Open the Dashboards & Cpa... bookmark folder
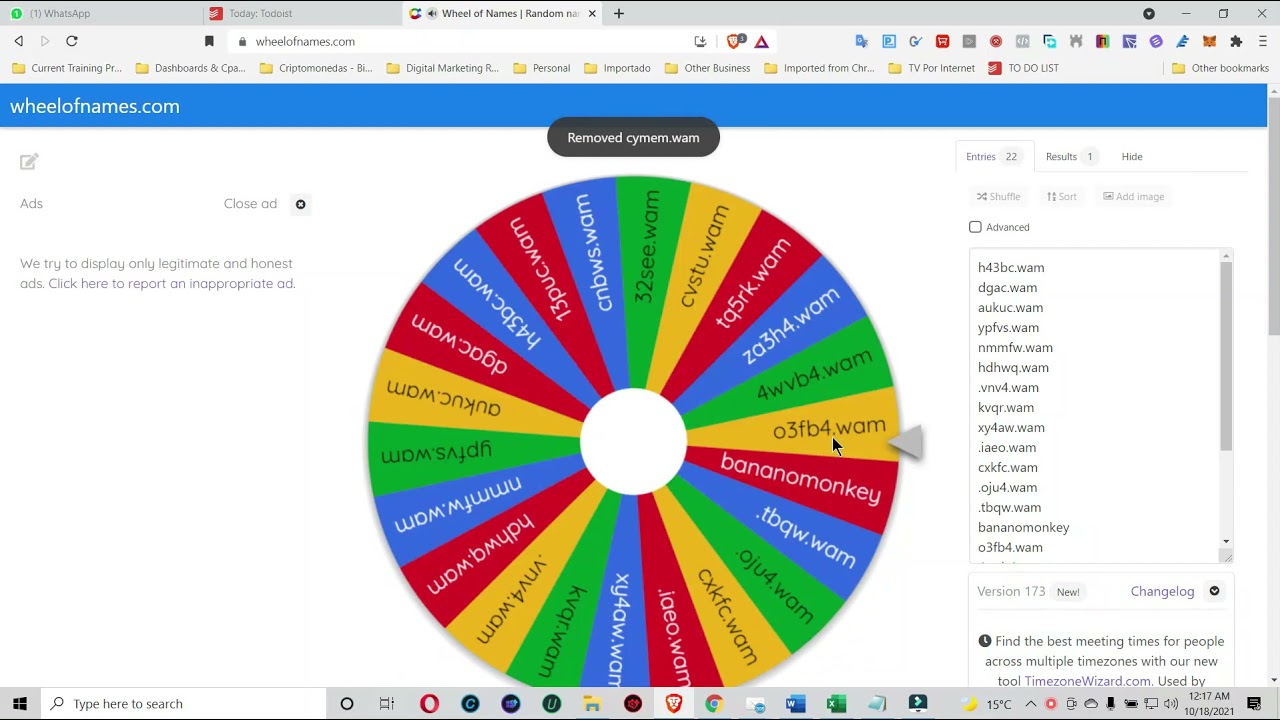1280x720 pixels. coord(190,68)
